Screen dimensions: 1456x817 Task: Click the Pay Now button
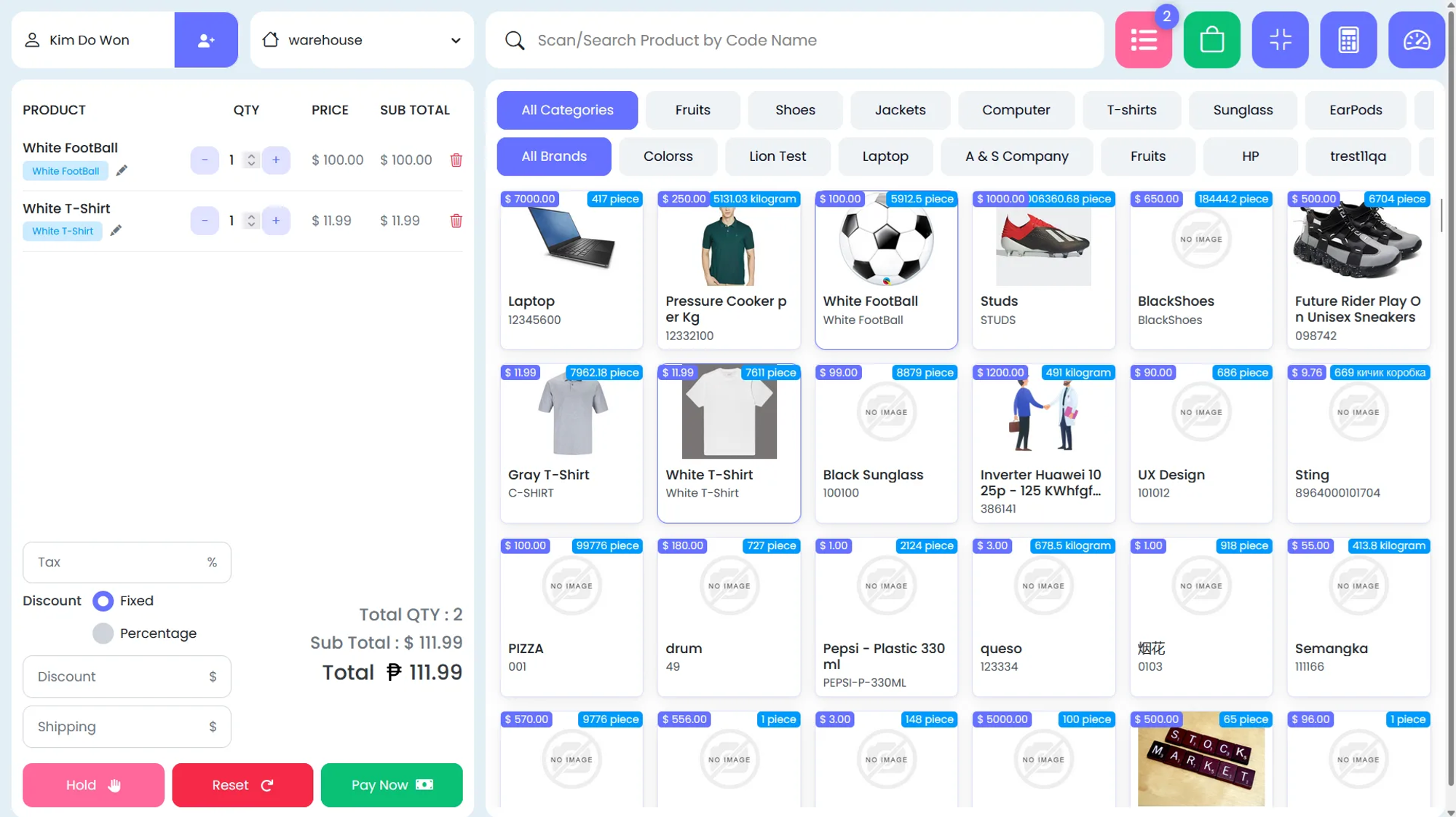392,785
